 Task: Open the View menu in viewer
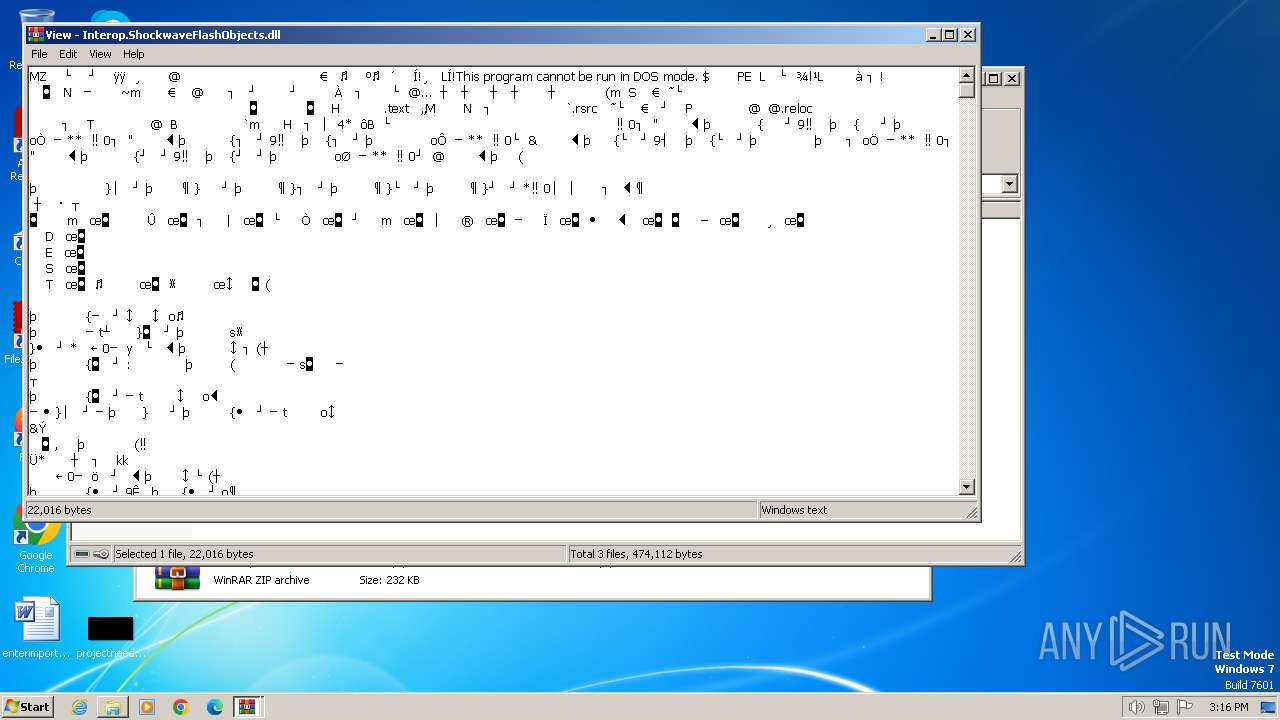tap(100, 54)
